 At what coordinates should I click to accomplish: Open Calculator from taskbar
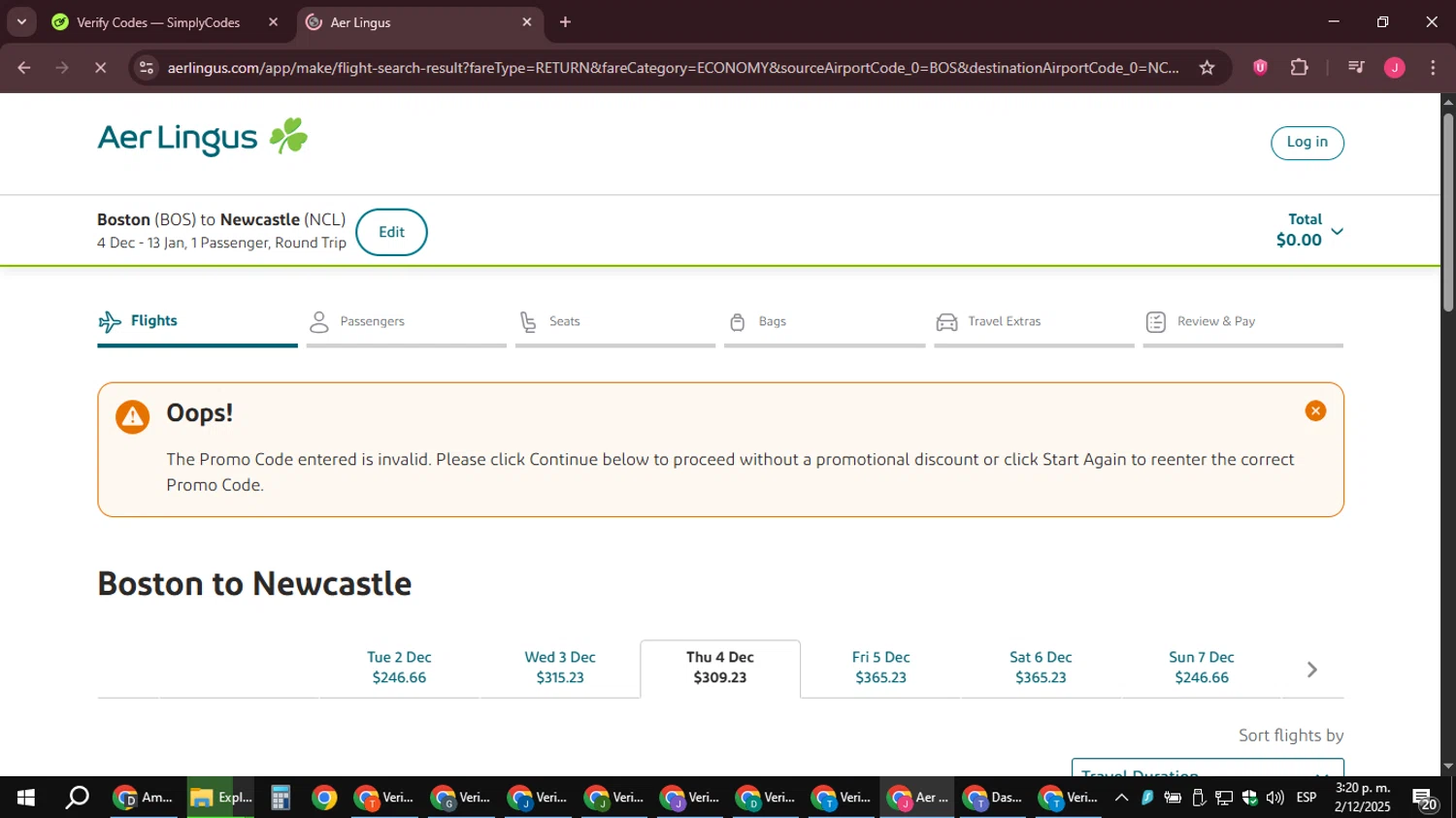pos(281,798)
